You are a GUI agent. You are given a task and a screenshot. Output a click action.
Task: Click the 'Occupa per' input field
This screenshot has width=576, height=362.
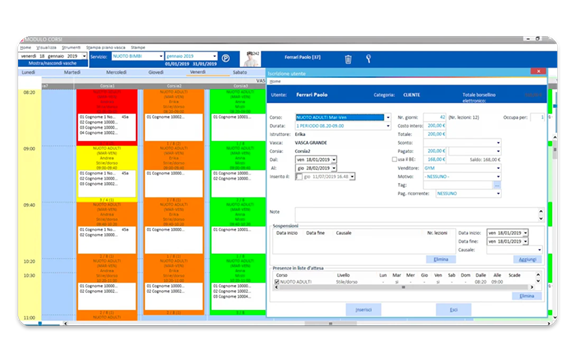537,118
